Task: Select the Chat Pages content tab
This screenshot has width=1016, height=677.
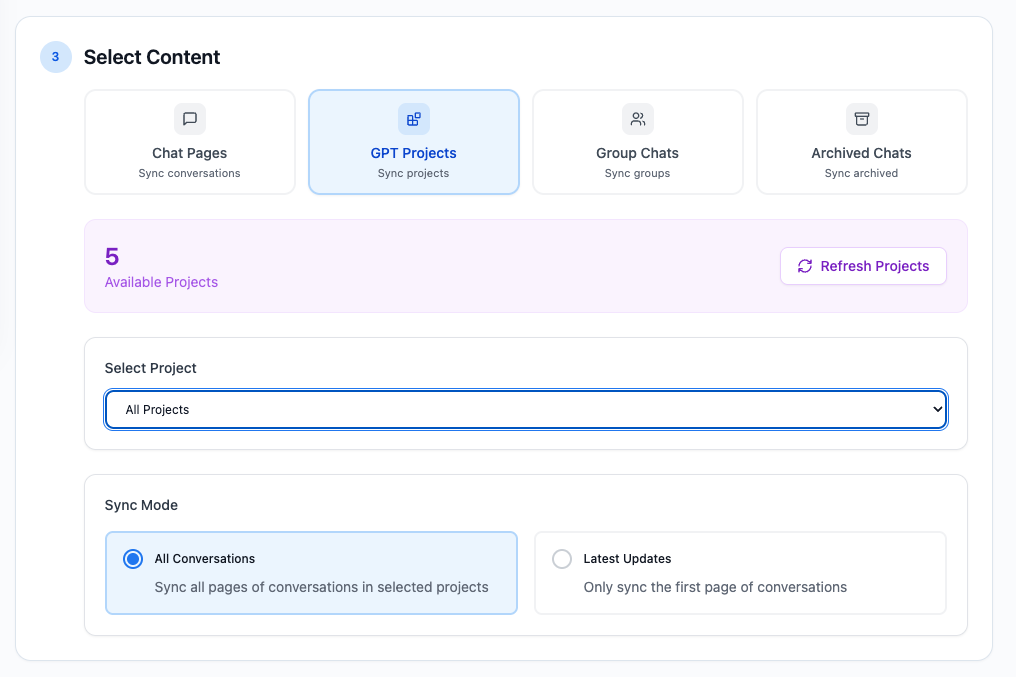Action: click(190, 142)
